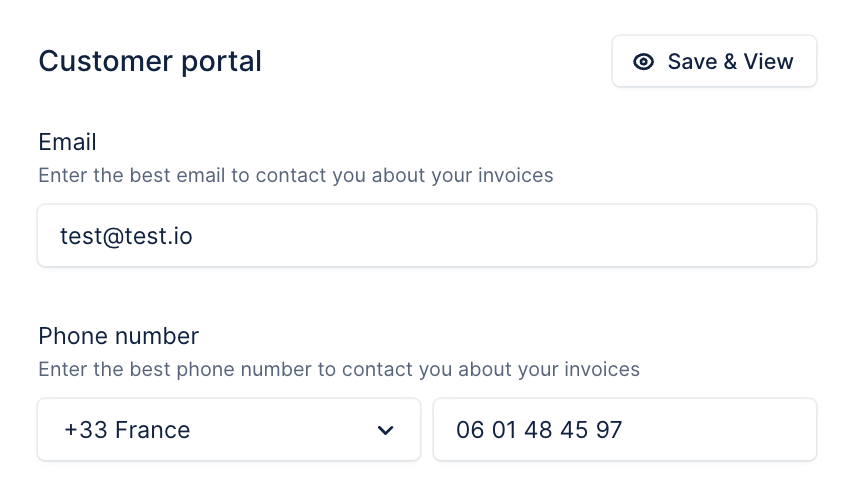Click the phone number helper description text

[339, 370]
